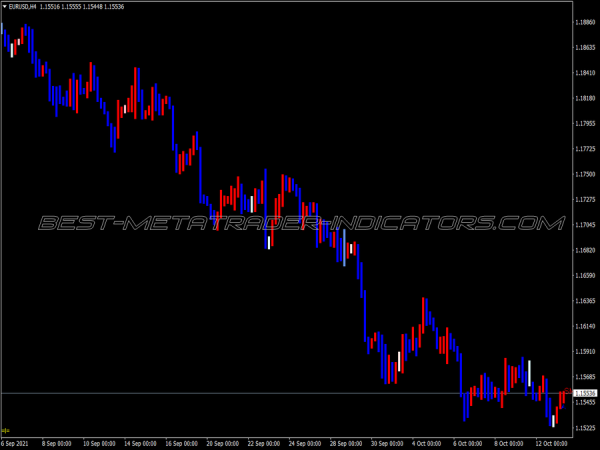Click the 1.18410 price scale label

pos(585,73)
